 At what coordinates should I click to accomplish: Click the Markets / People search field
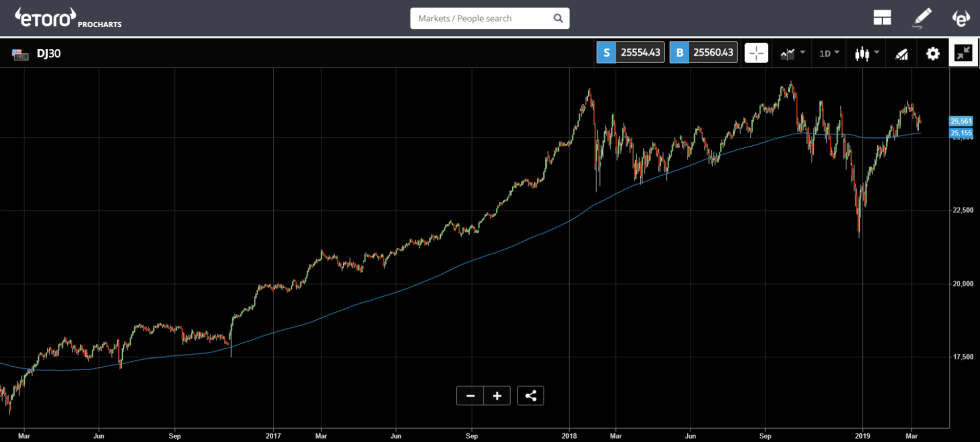(480, 18)
